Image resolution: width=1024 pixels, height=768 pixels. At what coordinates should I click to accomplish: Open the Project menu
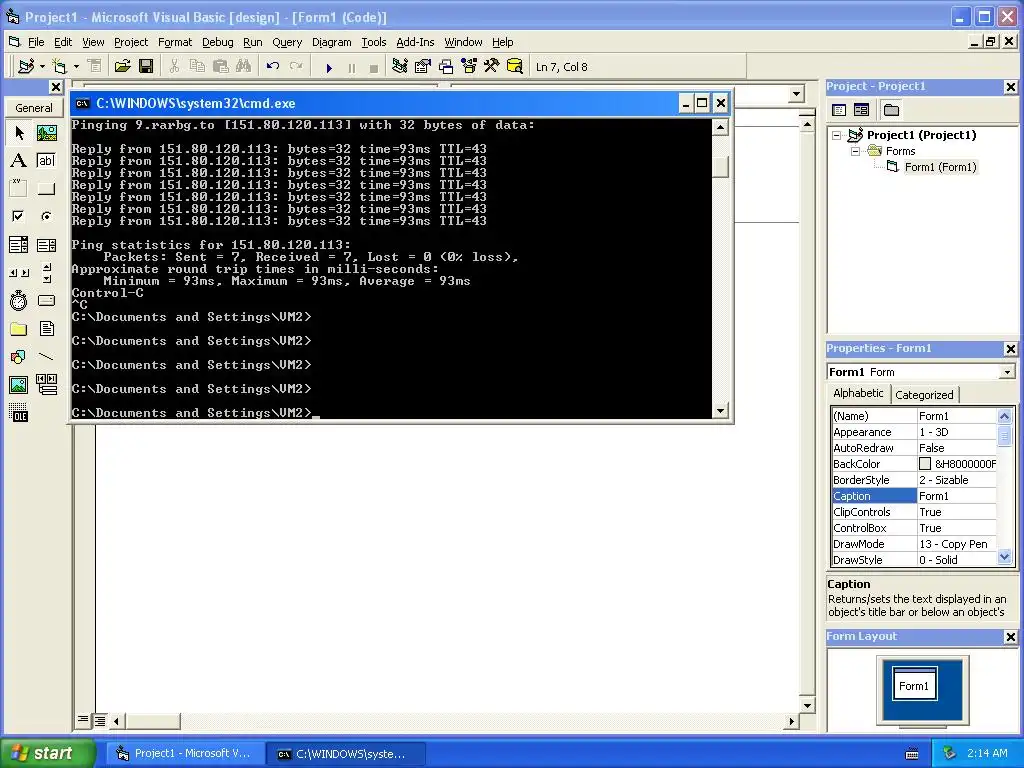131,42
